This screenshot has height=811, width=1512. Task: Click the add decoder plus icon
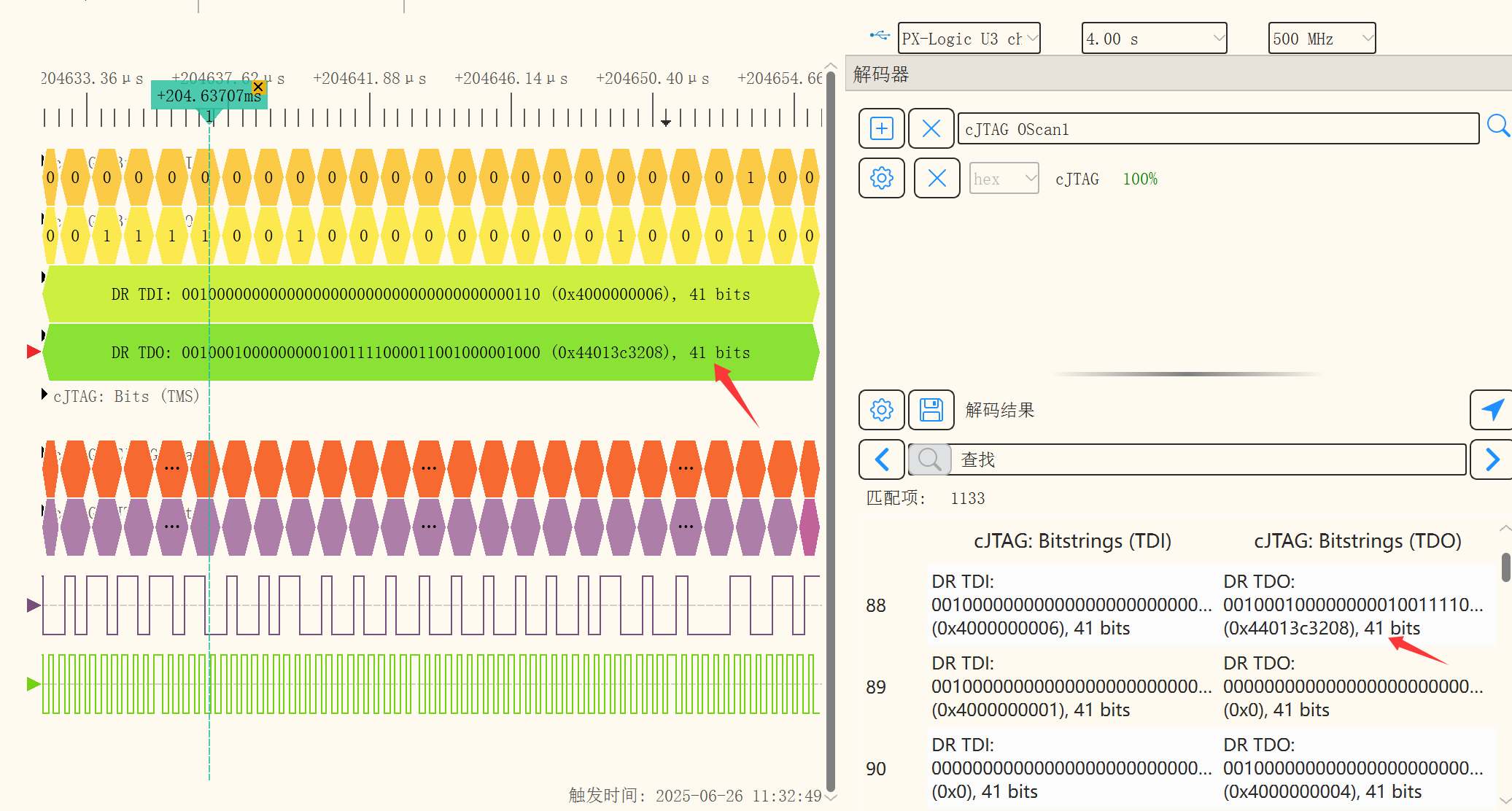point(881,129)
